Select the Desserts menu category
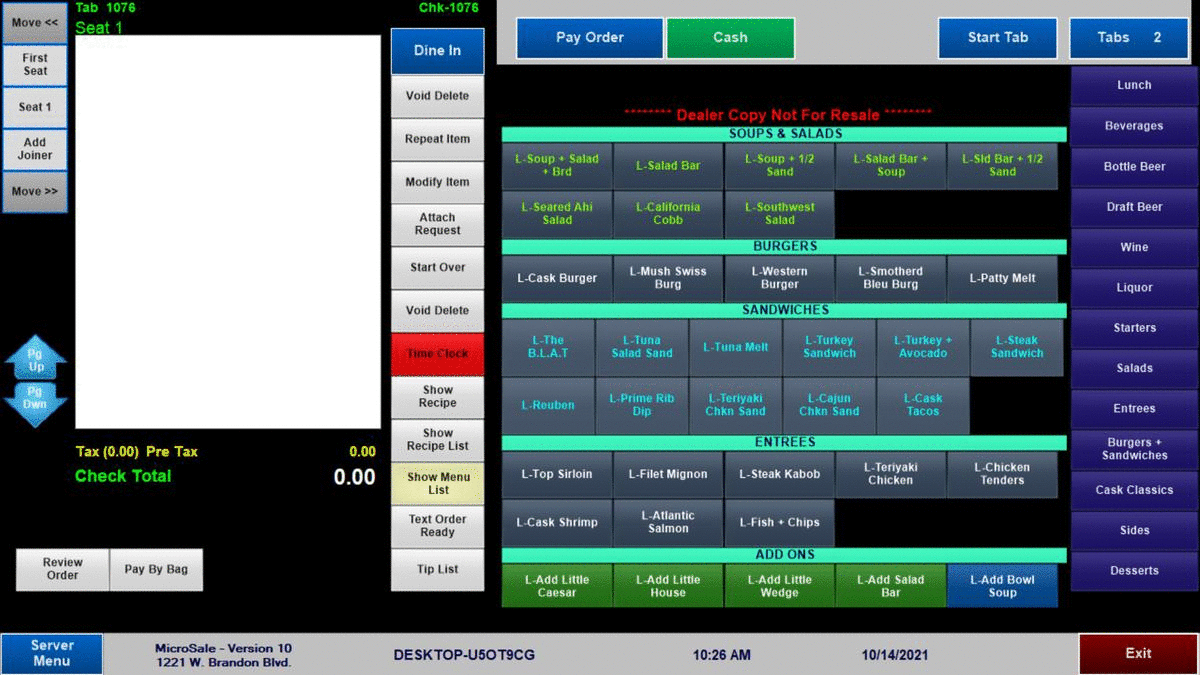The width and height of the screenshot is (1200, 675). click(x=1133, y=571)
